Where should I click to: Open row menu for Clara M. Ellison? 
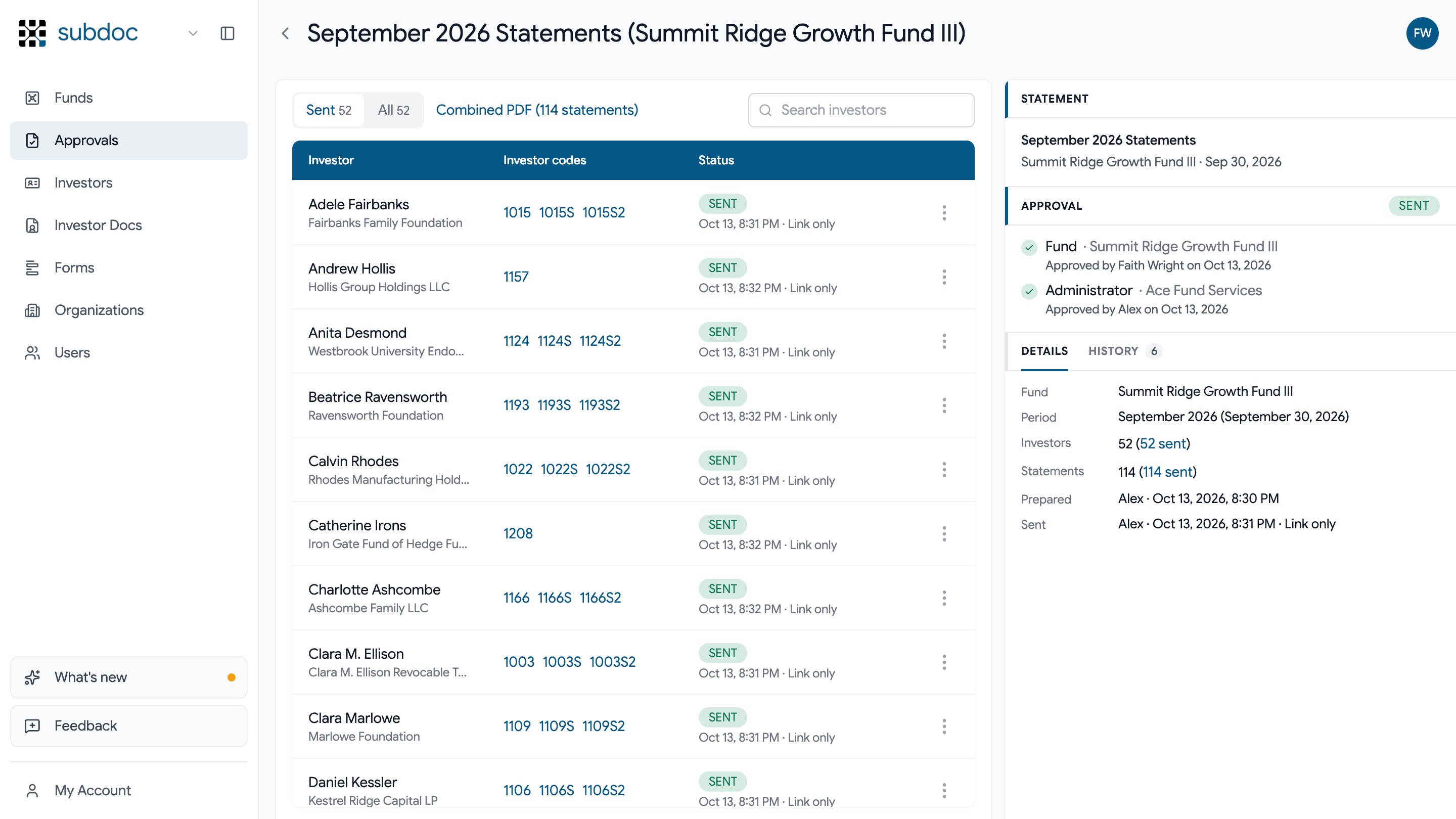(944, 662)
